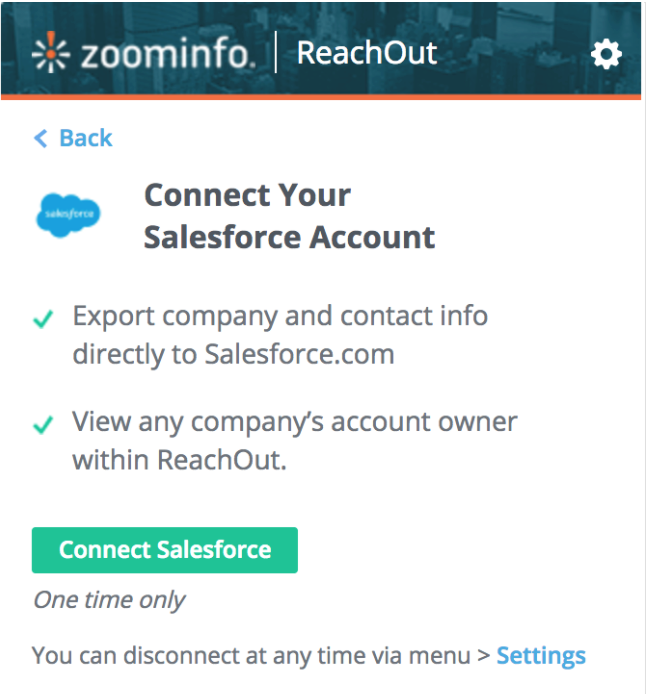Click the ZoomInfo starburst logo icon
650x694 pixels.
click(x=51, y=53)
